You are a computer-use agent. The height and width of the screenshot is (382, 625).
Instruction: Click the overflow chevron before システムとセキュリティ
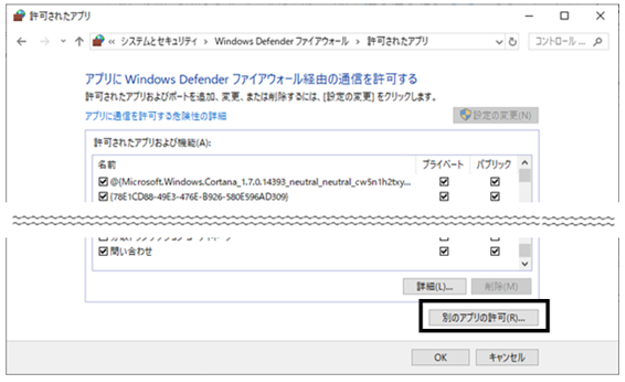(x=112, y=41)
